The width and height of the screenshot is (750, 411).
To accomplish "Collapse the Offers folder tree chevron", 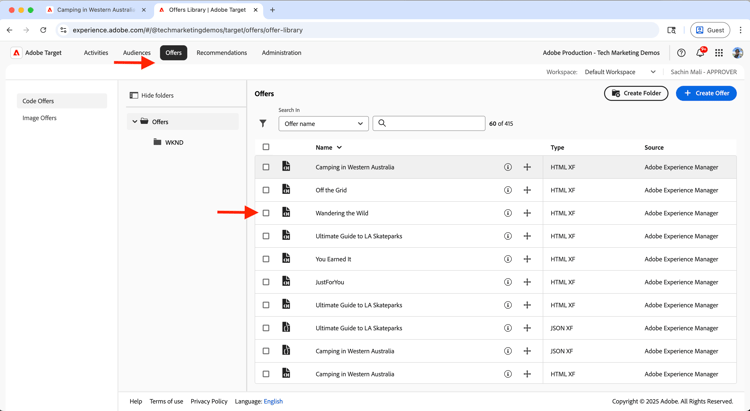I will coord(135,122).
